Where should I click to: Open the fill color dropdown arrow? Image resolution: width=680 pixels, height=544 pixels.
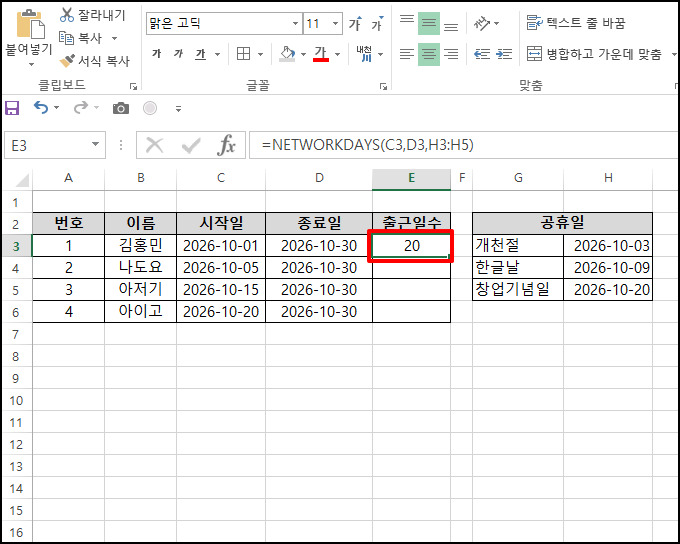click(303, 54)
